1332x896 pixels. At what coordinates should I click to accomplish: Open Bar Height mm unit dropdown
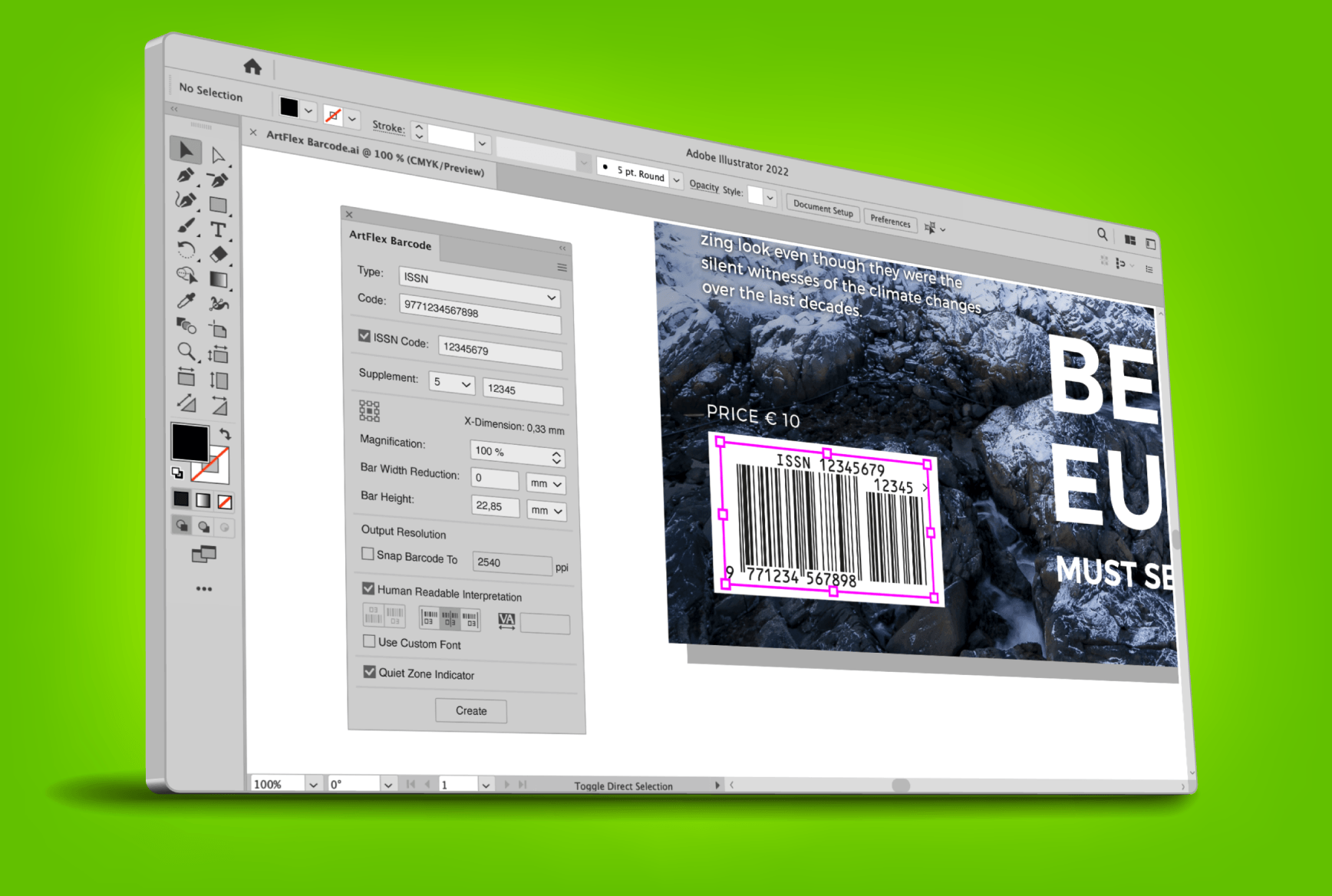(547, 510)
